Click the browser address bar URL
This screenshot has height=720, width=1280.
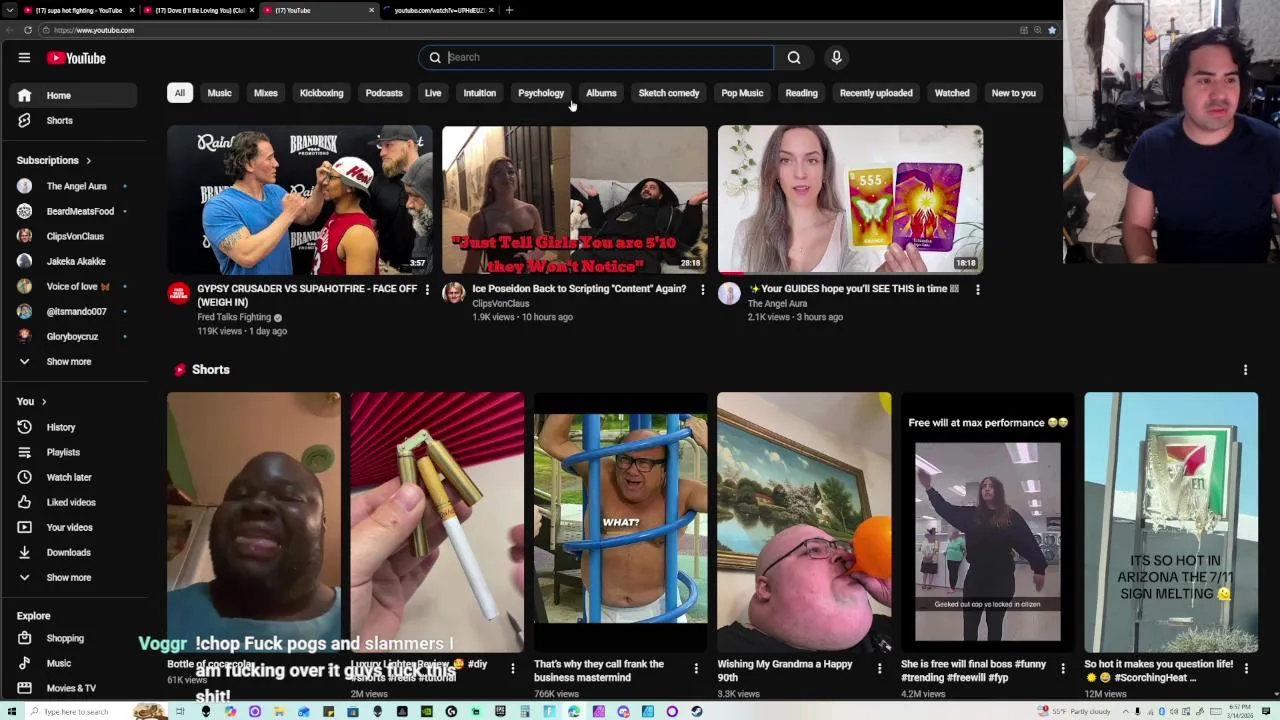click(x=94, y=30)
